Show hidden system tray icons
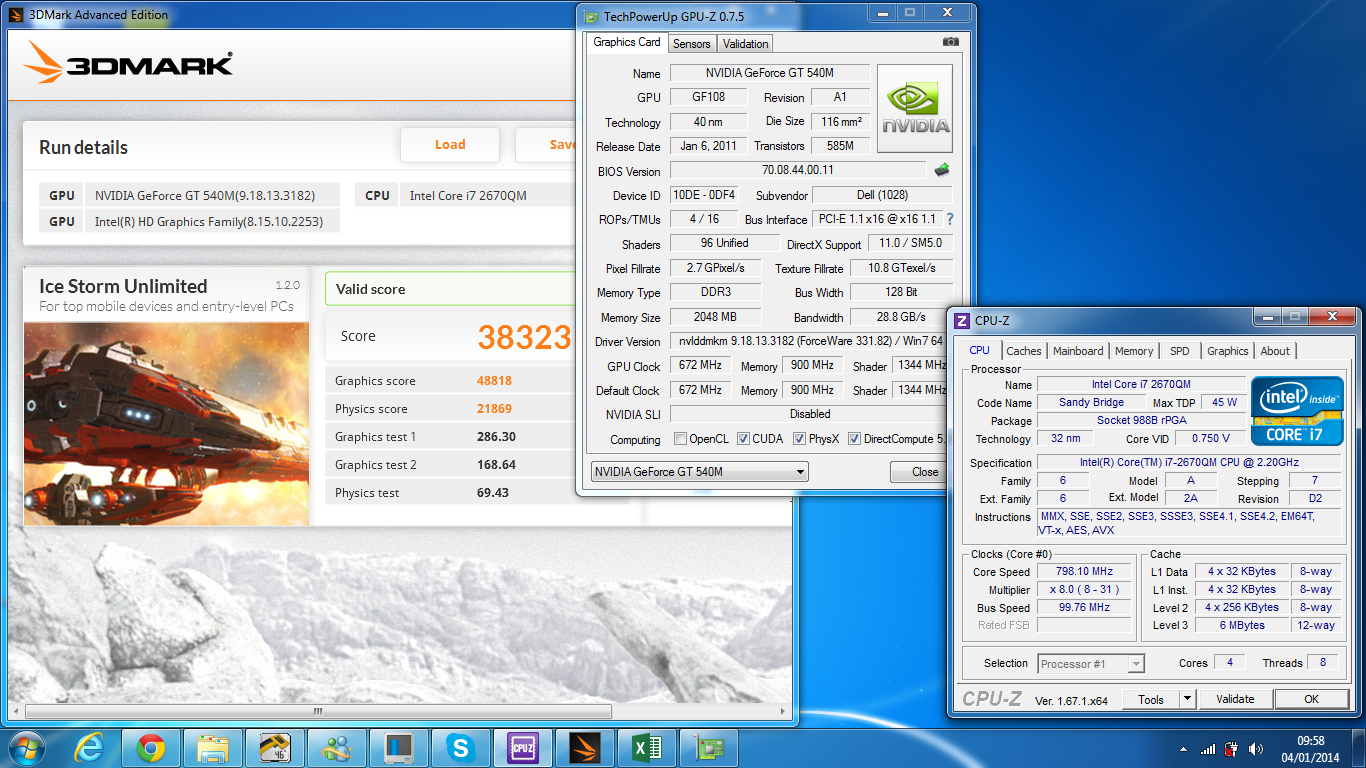The height and width of the screenshot is (768, 1366). [1185, 749]
